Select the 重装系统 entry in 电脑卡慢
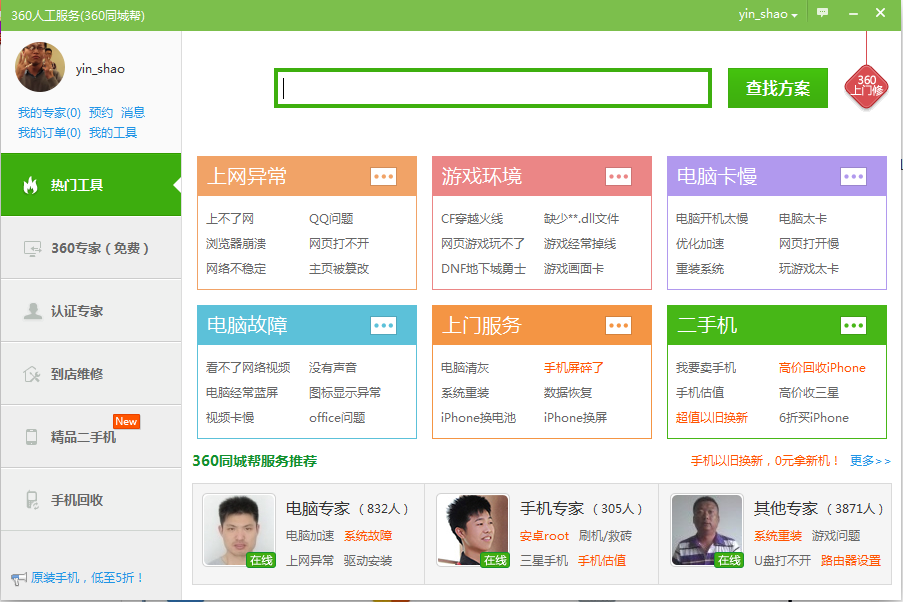 pos(700,268)
